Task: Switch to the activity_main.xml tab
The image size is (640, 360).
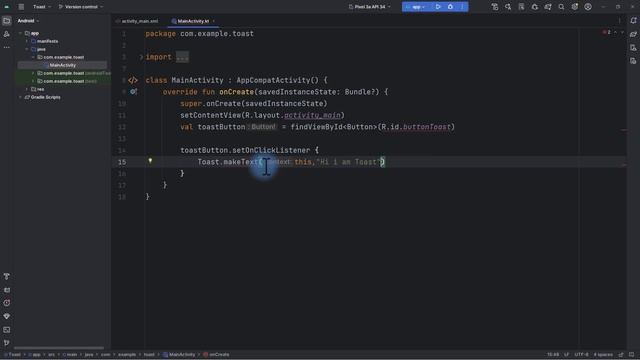Action: pos(137,21)
